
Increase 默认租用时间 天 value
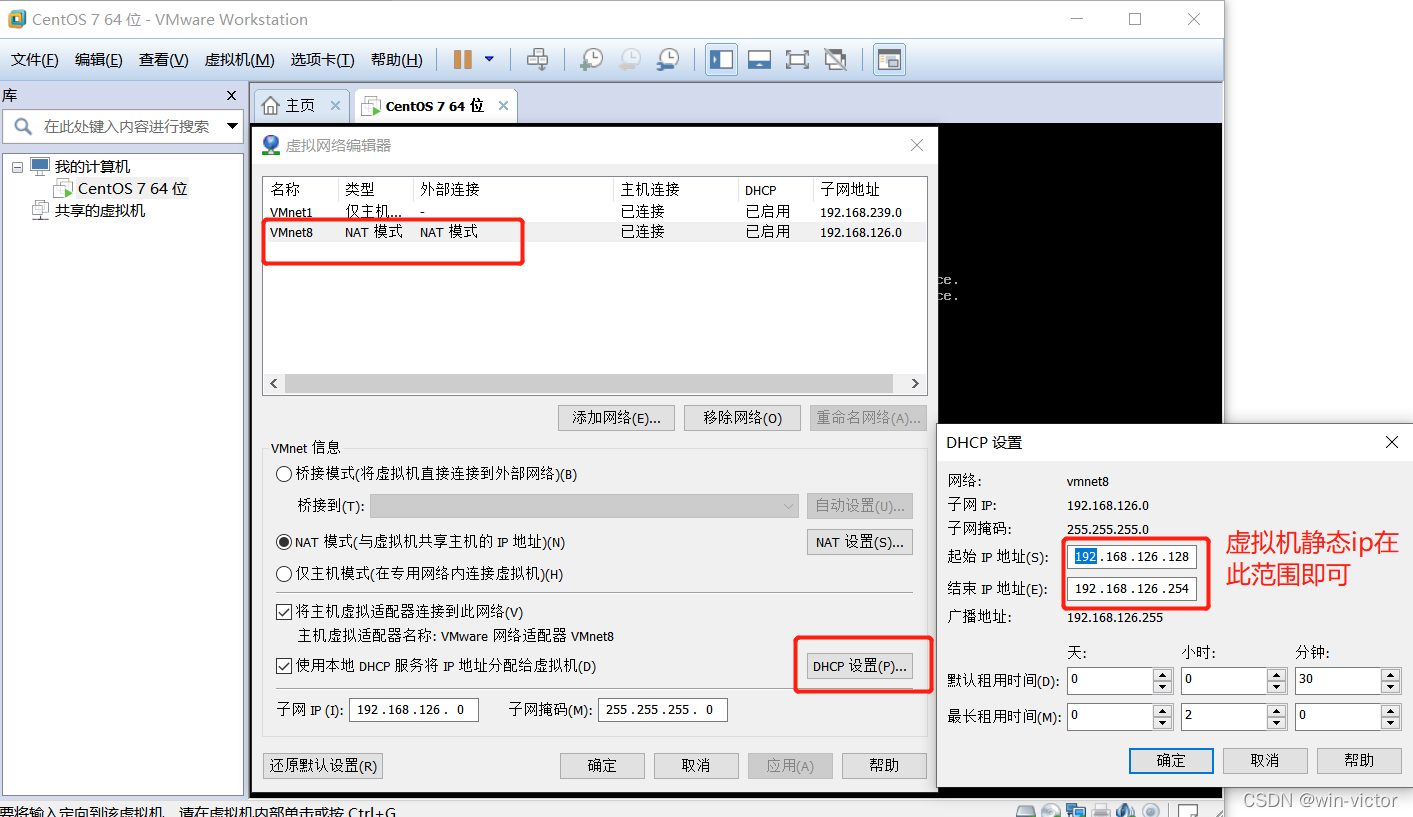point(1162,675)
